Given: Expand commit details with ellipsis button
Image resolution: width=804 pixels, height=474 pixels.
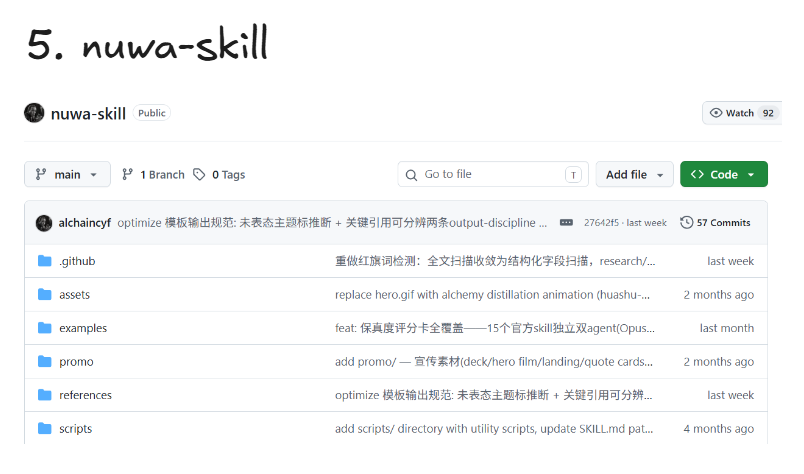Looking at the screenshot, I should [566, 223].
